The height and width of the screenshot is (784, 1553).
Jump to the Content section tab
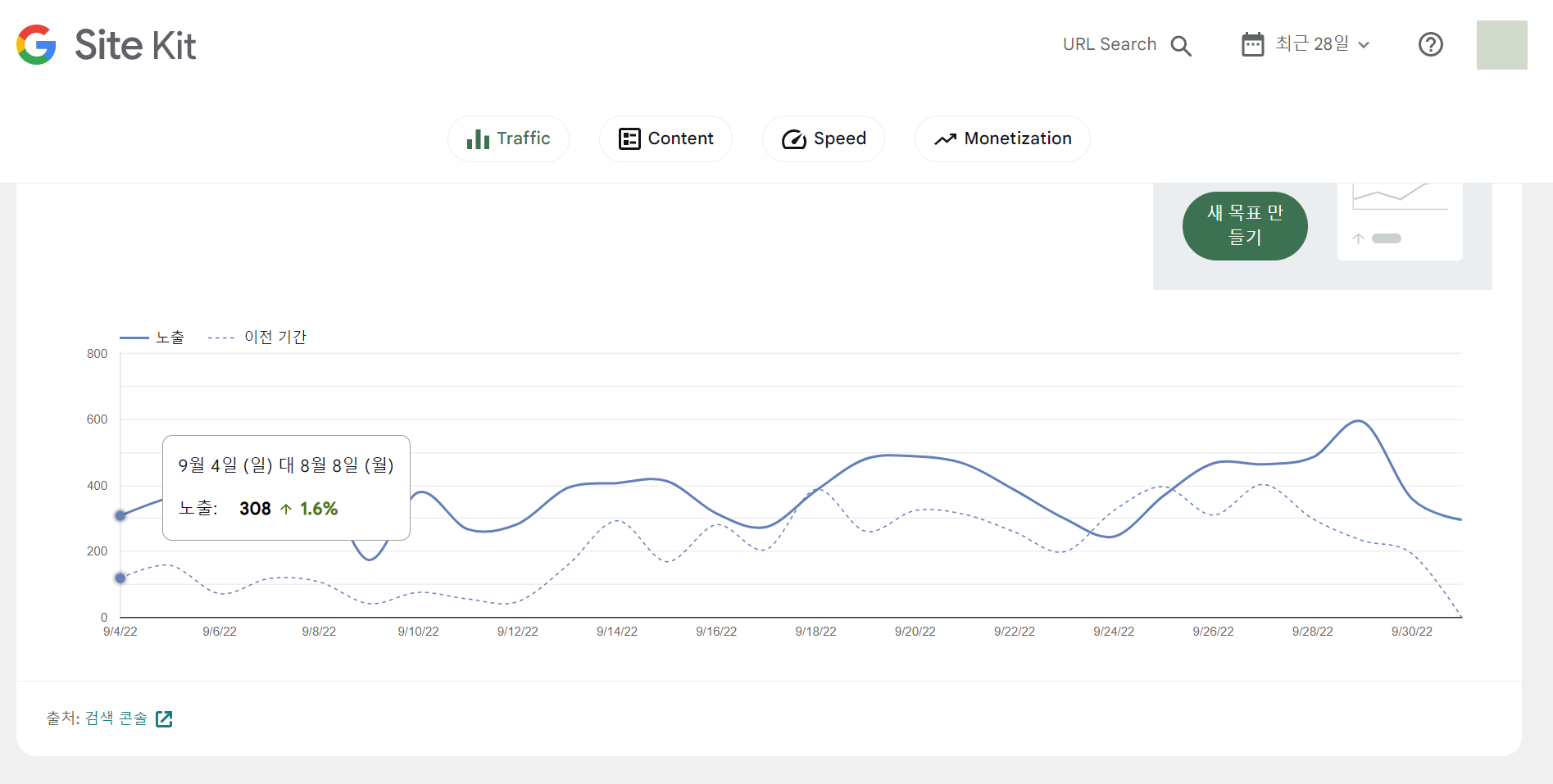(665, 138)
